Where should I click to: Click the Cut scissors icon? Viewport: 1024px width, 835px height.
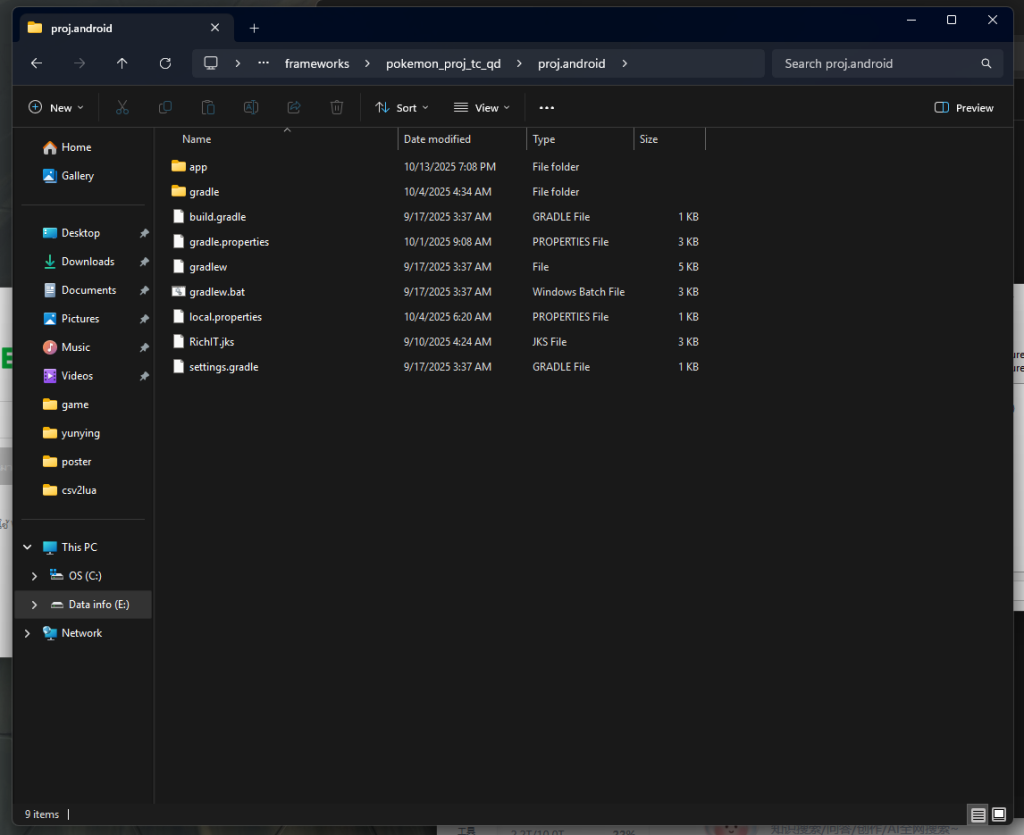122,107
